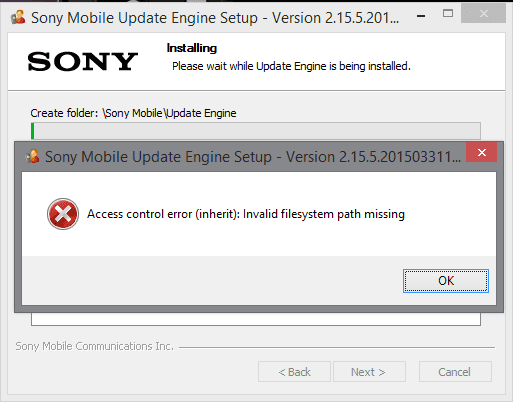
Task: Click the greyed-out close button of setup window
Action: click(x=483, y=14)
